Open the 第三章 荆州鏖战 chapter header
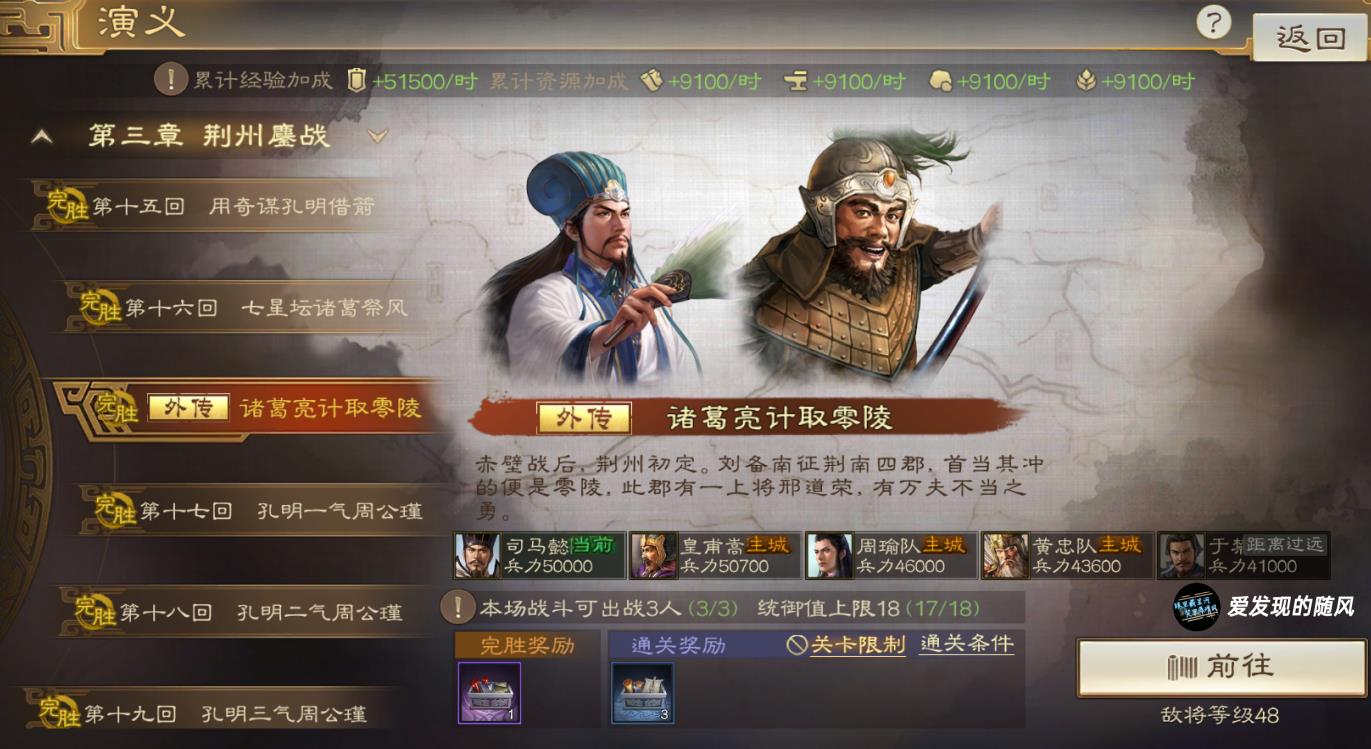1371x749 pixels. pos(209,136)
